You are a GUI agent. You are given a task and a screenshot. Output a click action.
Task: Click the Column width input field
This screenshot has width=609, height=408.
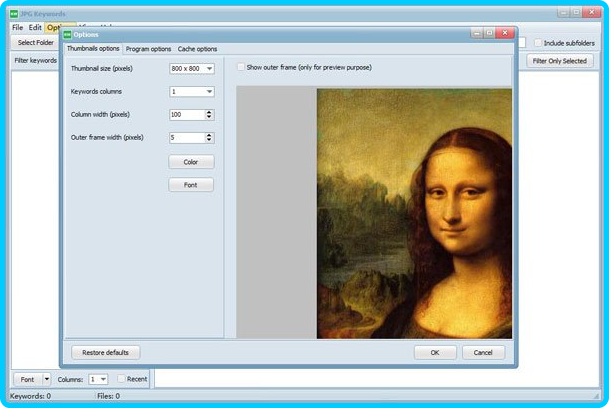(x=187, y=115)
